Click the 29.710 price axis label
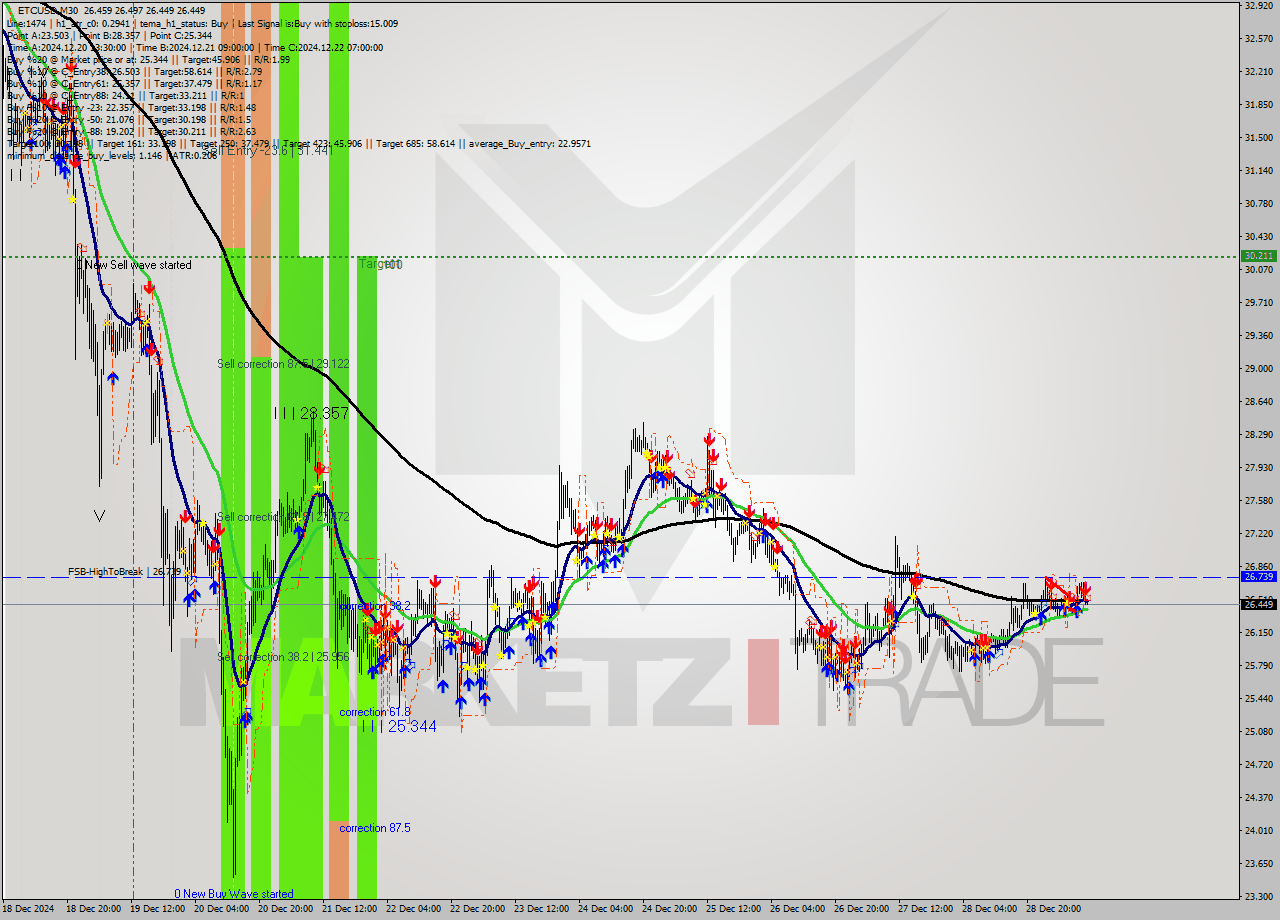1280x920 pixels. tap(1258, 302)
